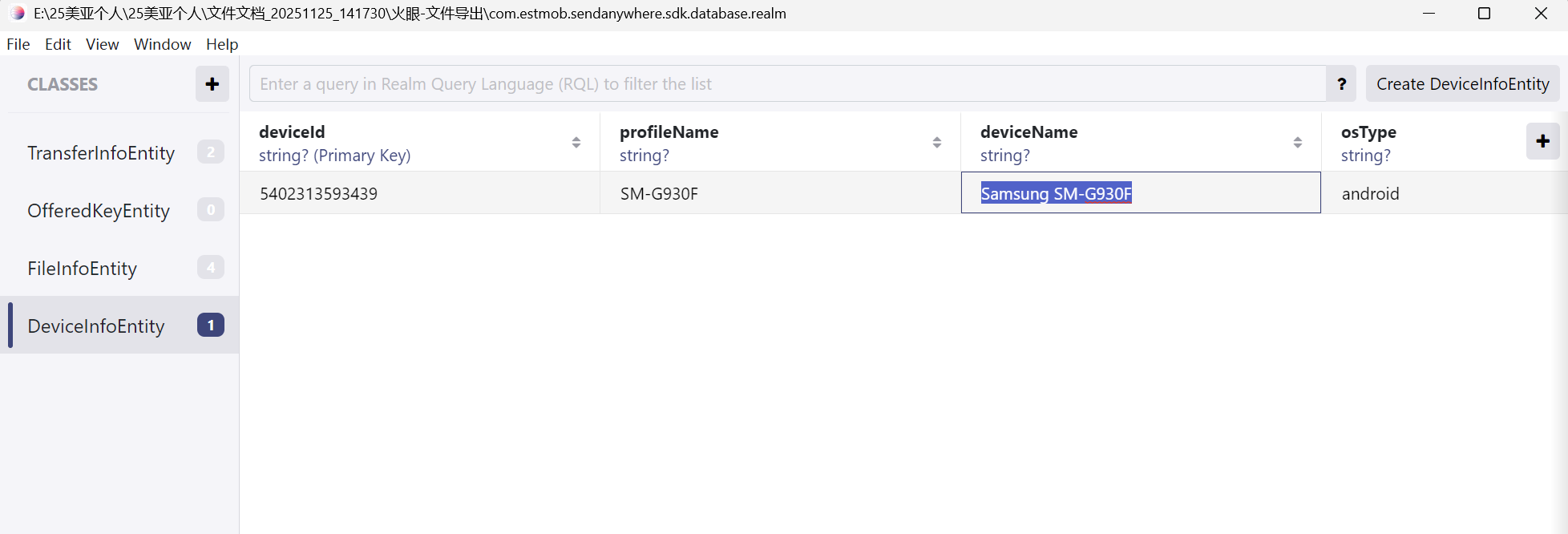
Task: Click Create DeviceInfoEntity button
Action: click(x=1463, y=84)
